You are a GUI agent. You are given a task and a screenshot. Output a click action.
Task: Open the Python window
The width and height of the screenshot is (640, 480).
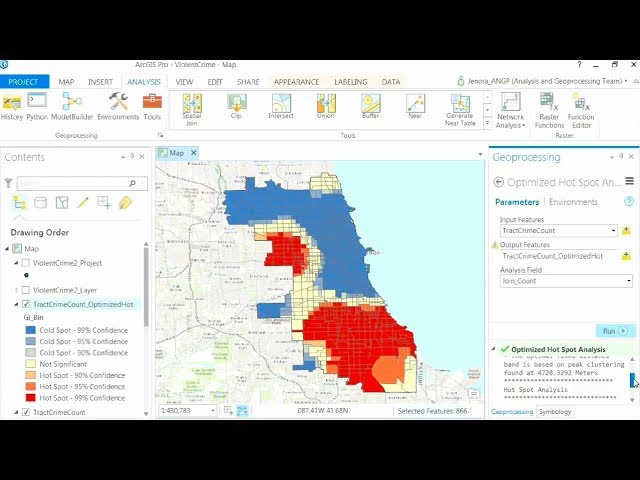pyautogui.click(x=37, y=106)
